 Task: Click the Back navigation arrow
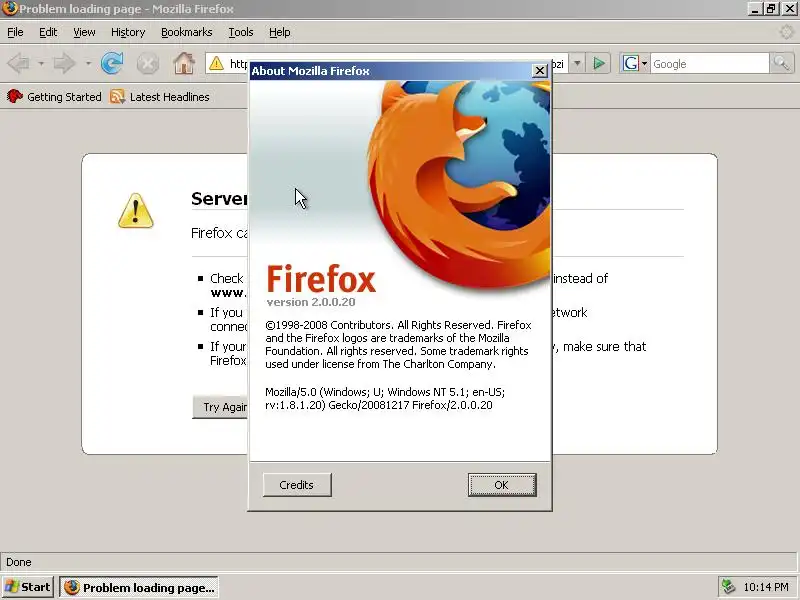pos(19,64)
